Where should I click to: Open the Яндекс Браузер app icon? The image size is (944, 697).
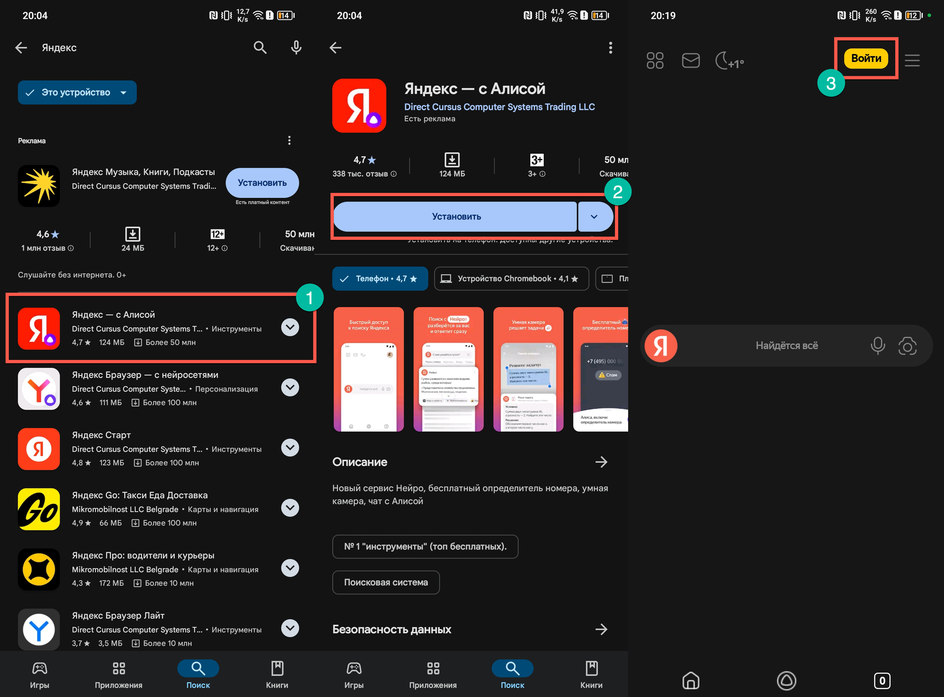pos(39,389)
